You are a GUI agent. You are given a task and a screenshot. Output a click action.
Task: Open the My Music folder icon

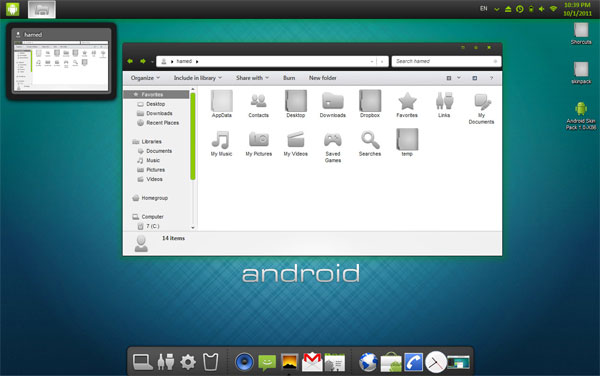[x=221, y=143]
